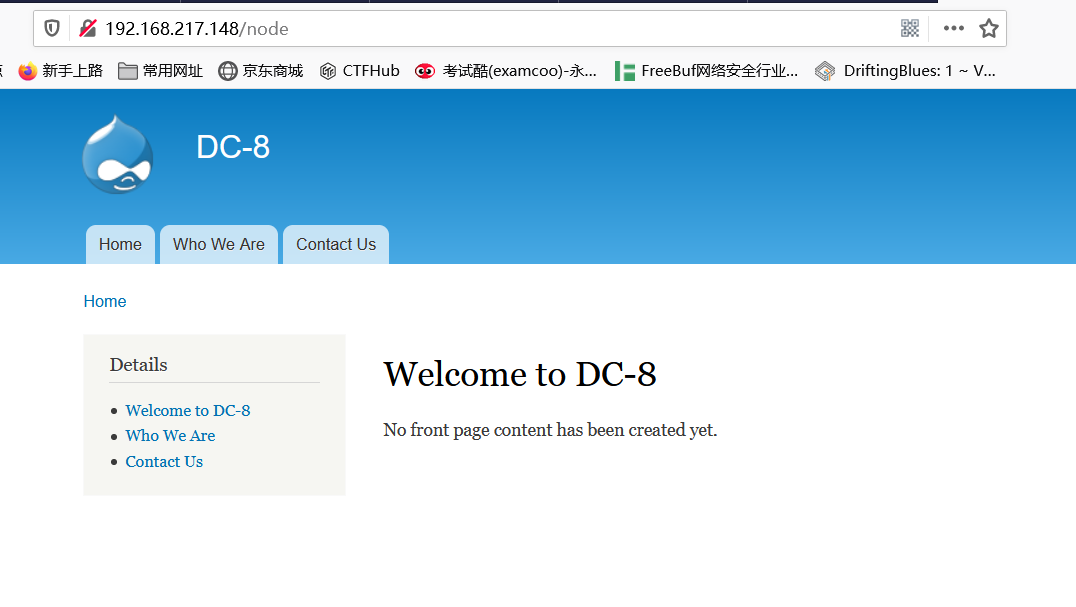Click the Welcome to DC-8 page heading
The width and height of the screenshot is (1076, 607).
tap(519, 374)
